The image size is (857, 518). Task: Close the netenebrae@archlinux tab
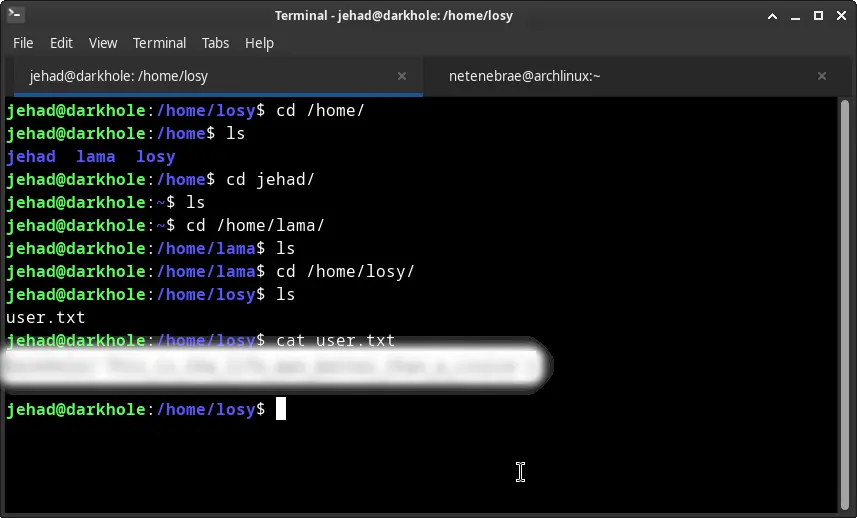(x=822, y=76)
